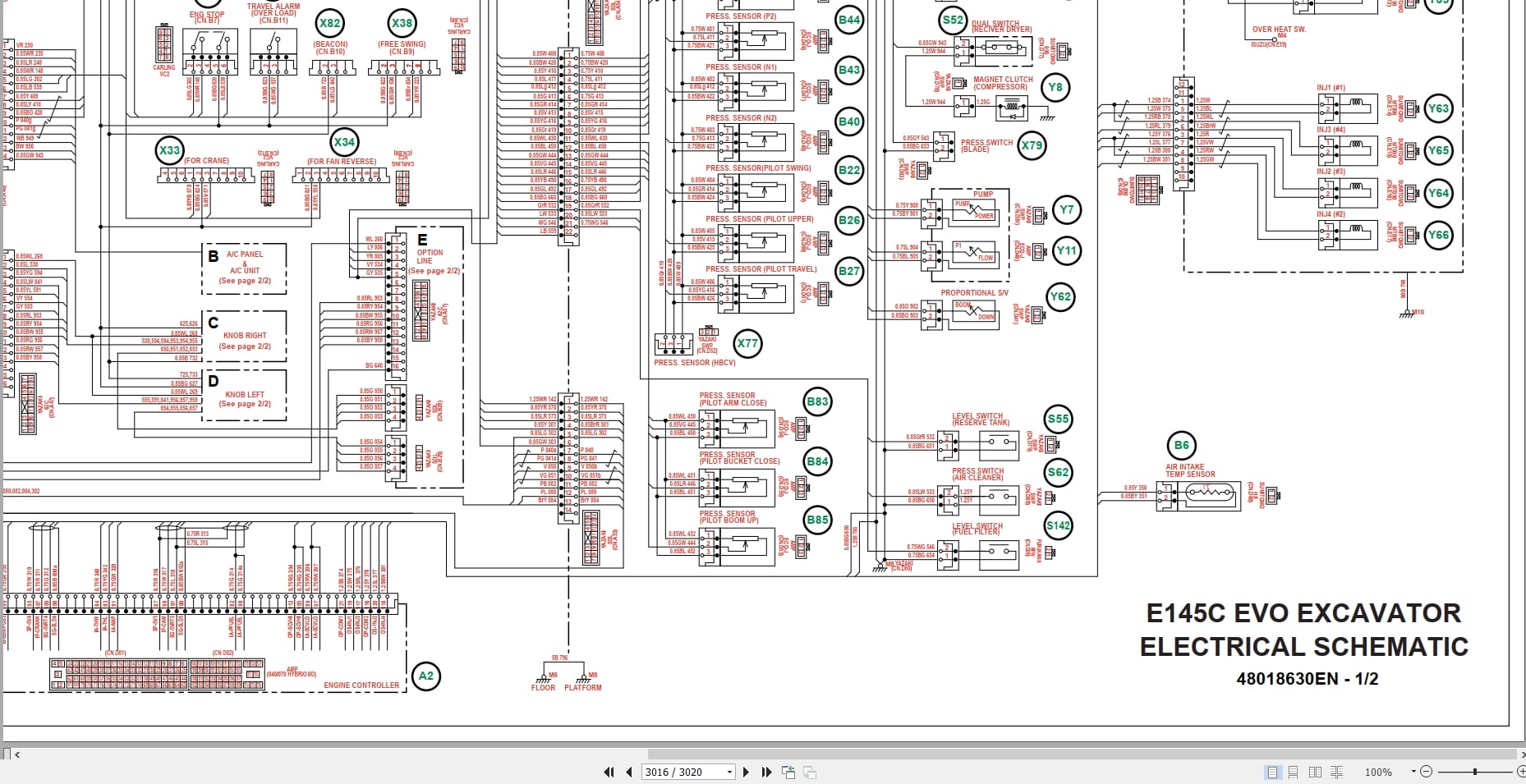Click the zoom out minus button
This screenshot has width=1526, height=784.
[1427, 772]
